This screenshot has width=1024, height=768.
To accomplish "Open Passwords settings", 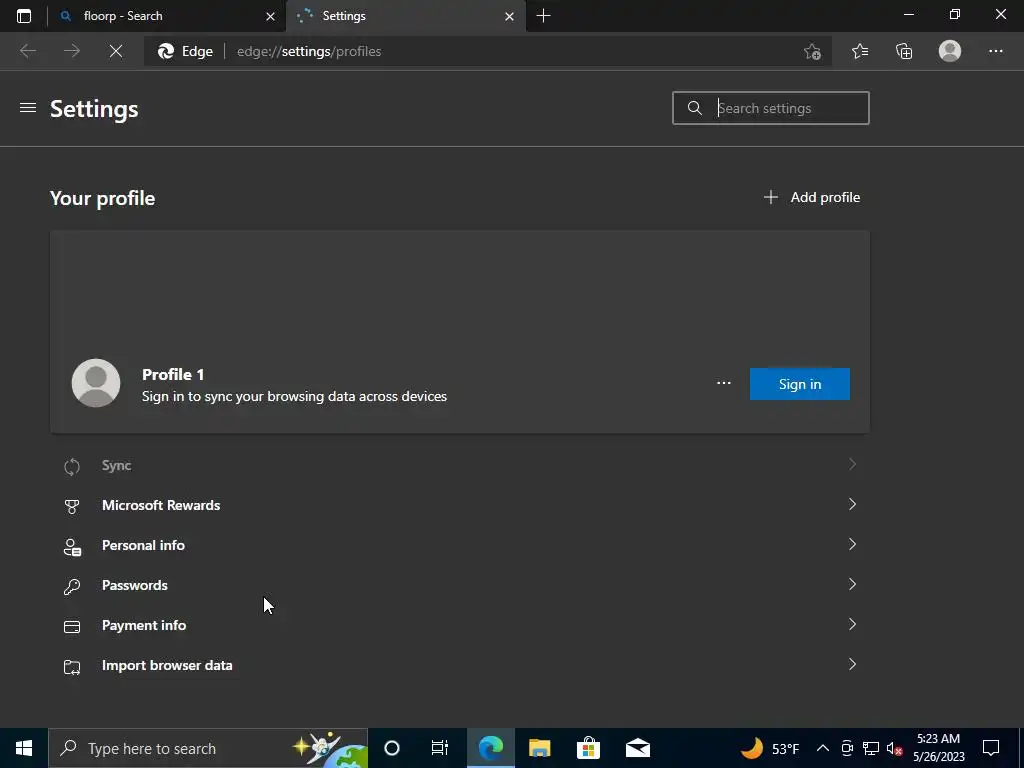I will (x=460, y=585).
